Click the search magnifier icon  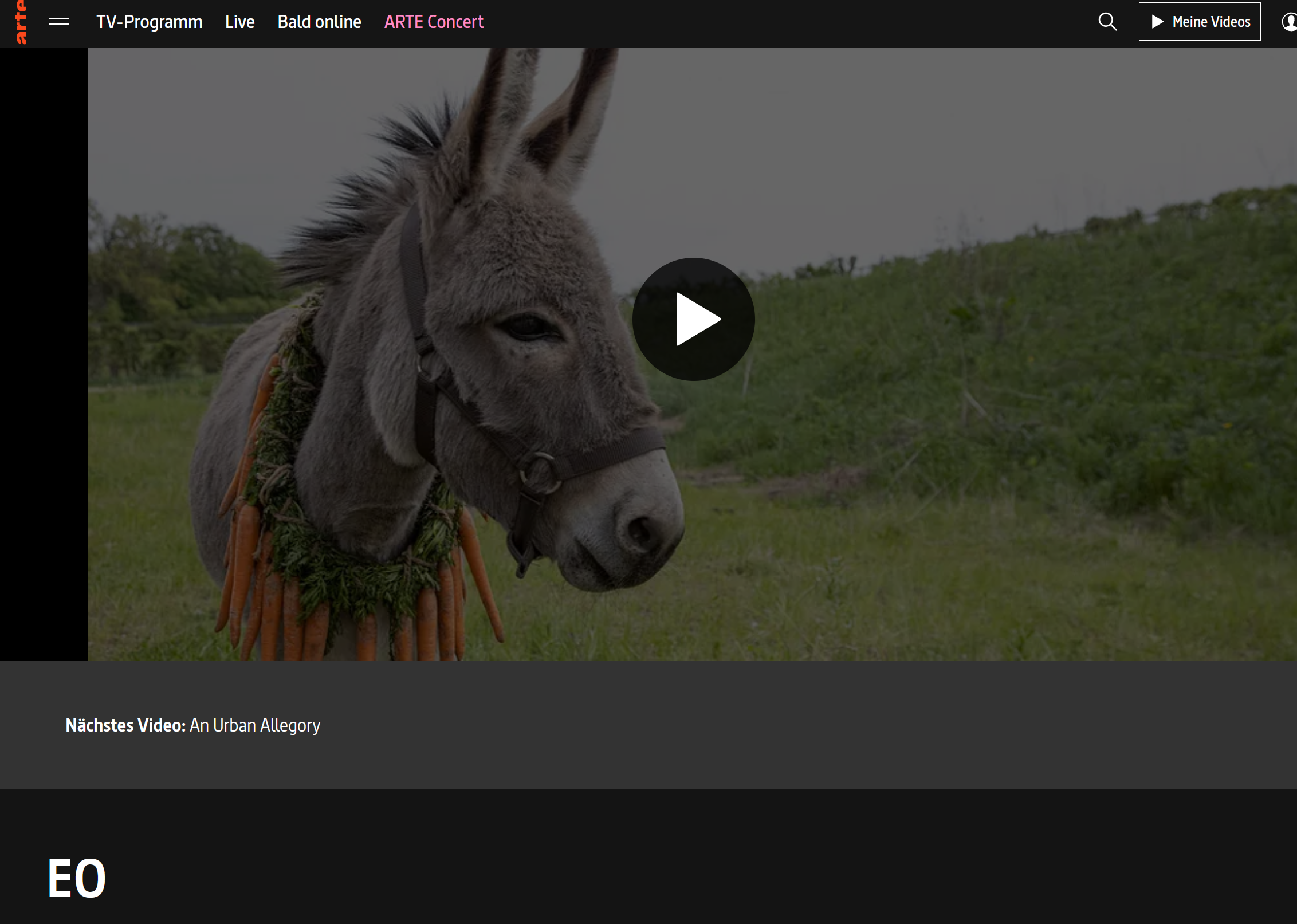(x=1107, y=22)
